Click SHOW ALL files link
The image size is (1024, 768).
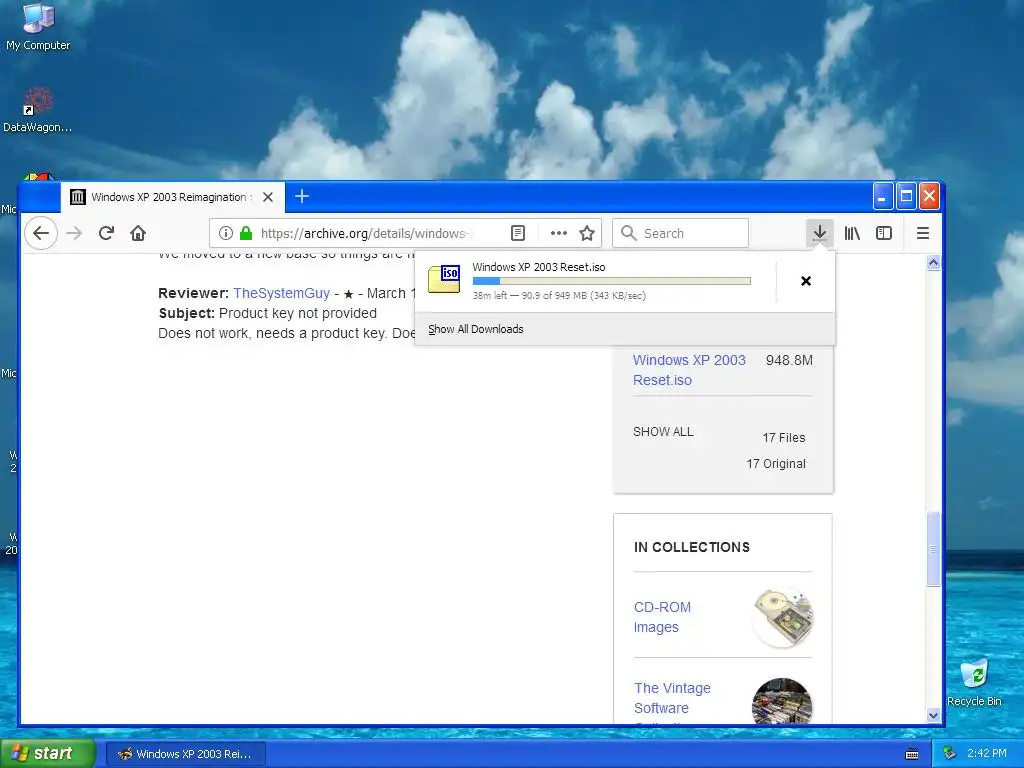(x=663, y=432)
